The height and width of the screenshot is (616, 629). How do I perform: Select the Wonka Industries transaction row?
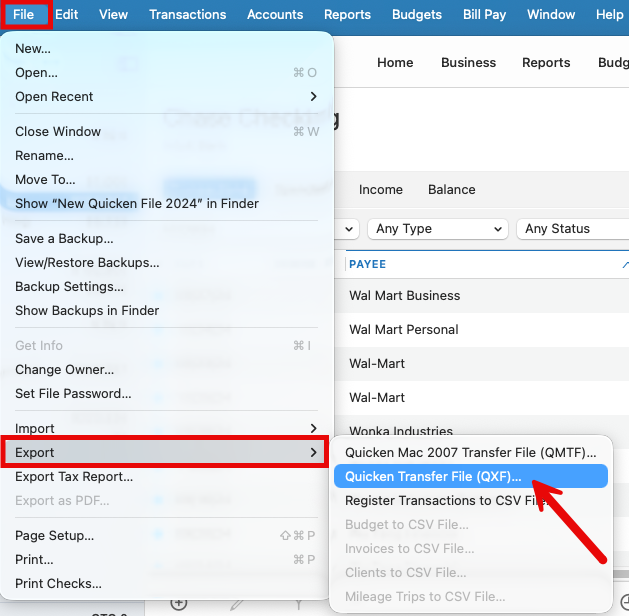pyautogui.click(x=482, y=428)
